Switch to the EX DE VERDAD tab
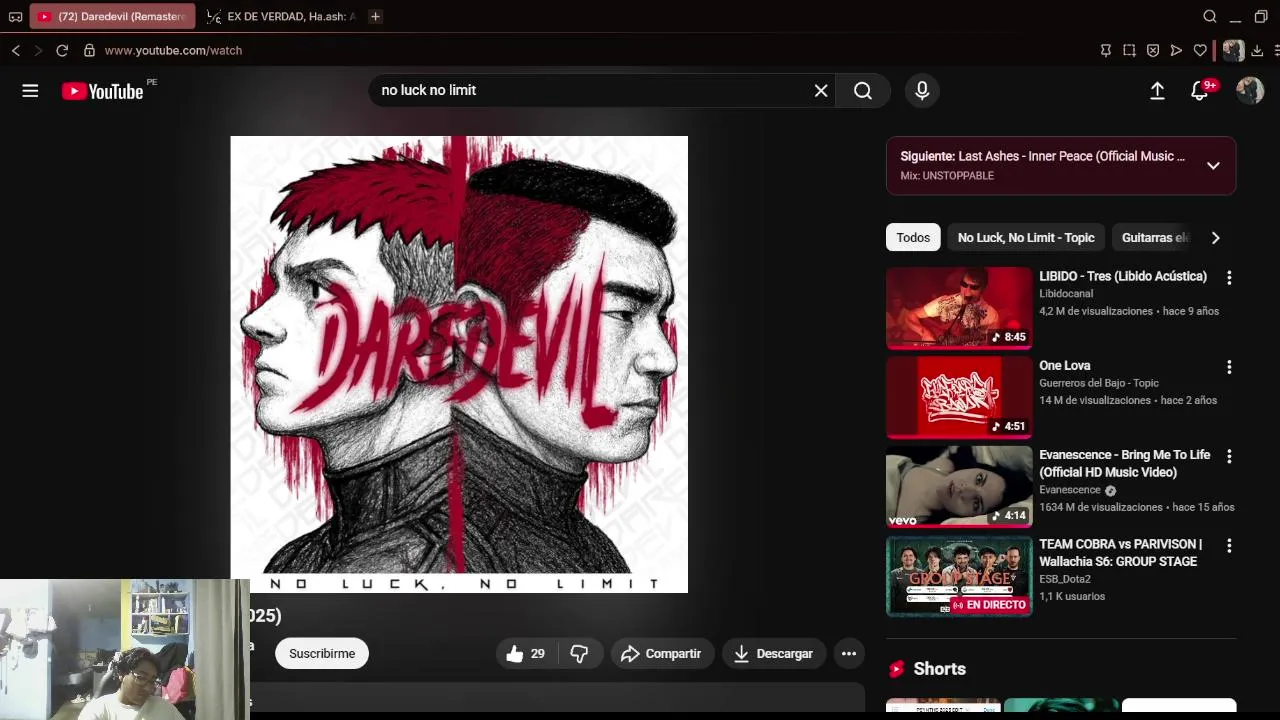The height and width of the screenshot is (720, 1280). (x=280, y=16)
